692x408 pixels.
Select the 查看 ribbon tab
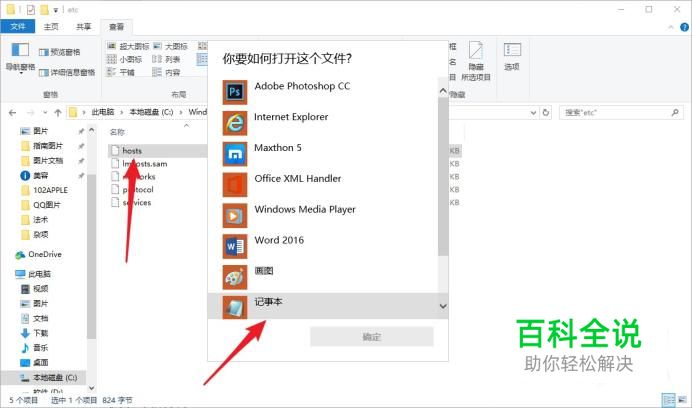click(117, 26)
